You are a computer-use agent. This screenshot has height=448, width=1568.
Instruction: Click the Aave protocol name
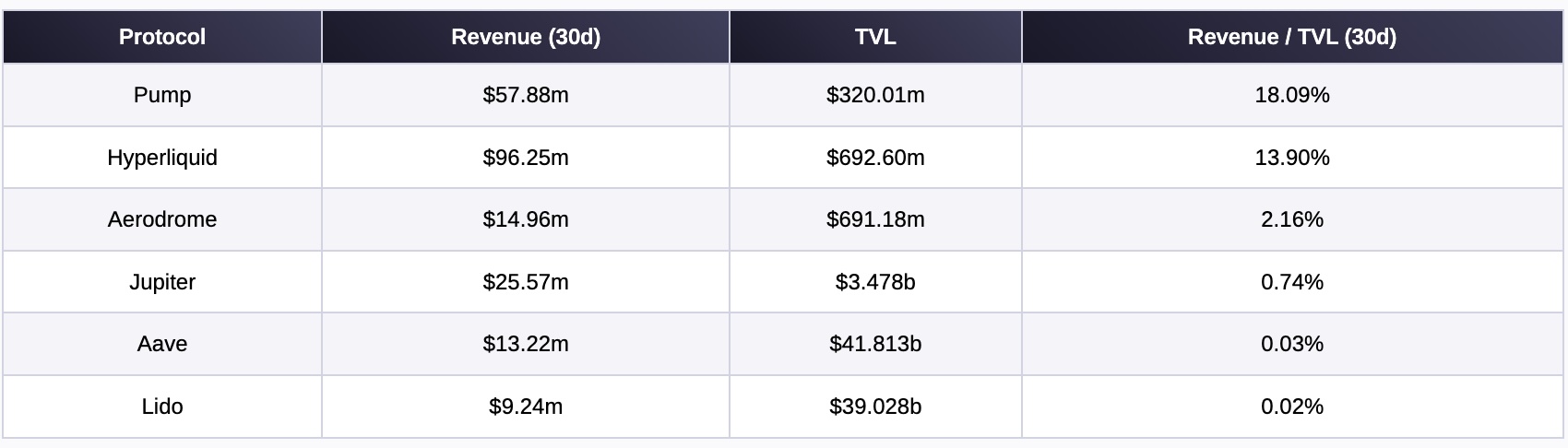pyautogui.click(x=162, y=344)
